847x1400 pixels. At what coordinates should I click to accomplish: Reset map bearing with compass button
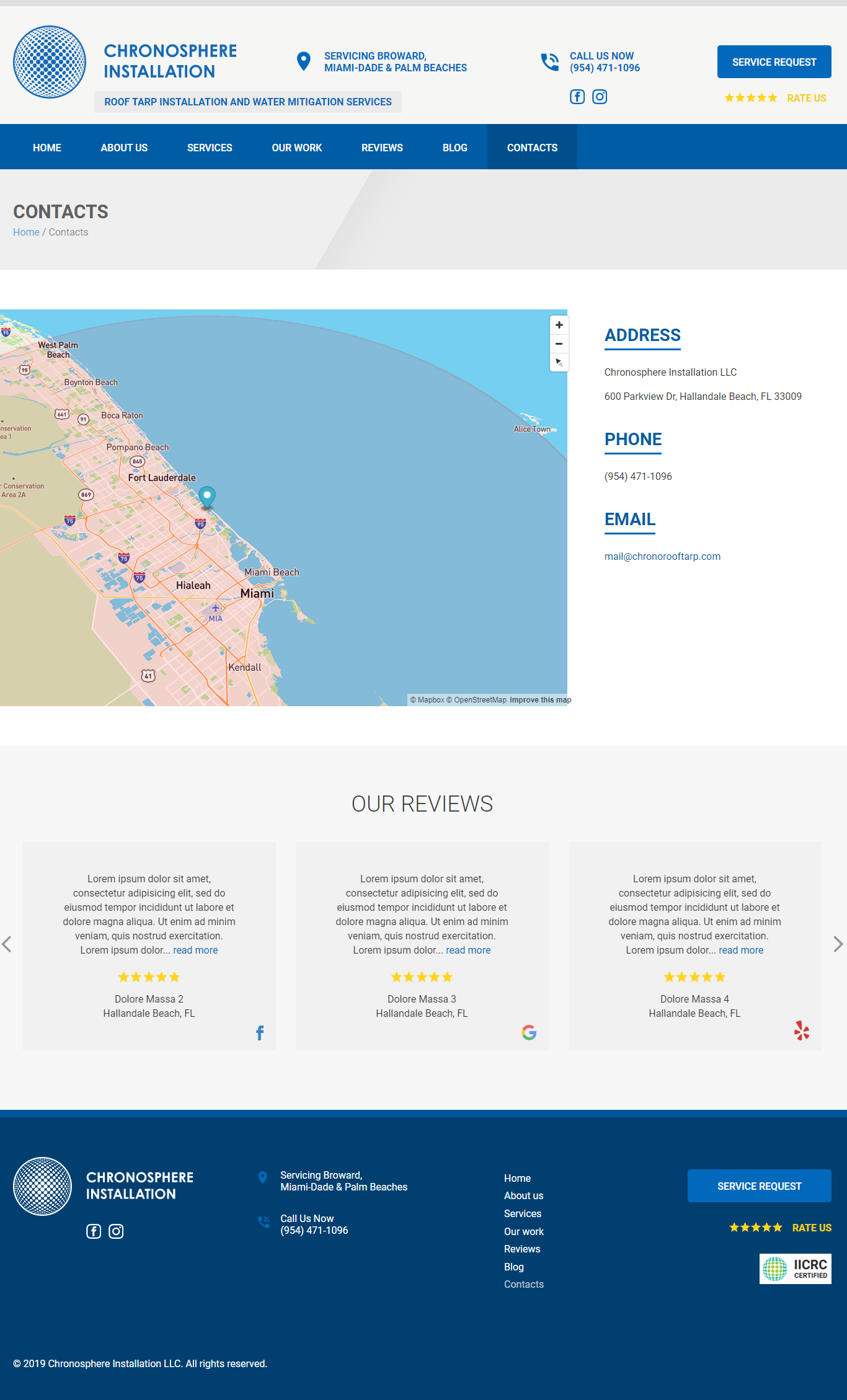coord(559,362)
